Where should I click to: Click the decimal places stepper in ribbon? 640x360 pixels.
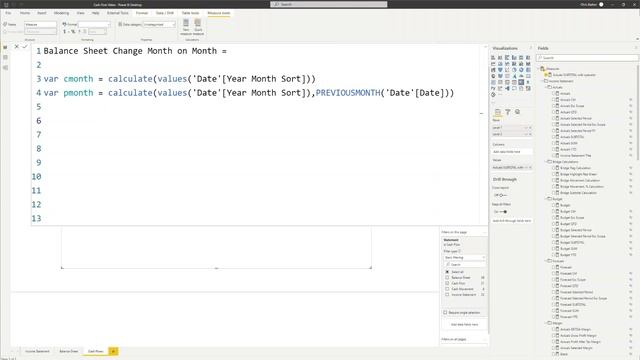(98, 31)
